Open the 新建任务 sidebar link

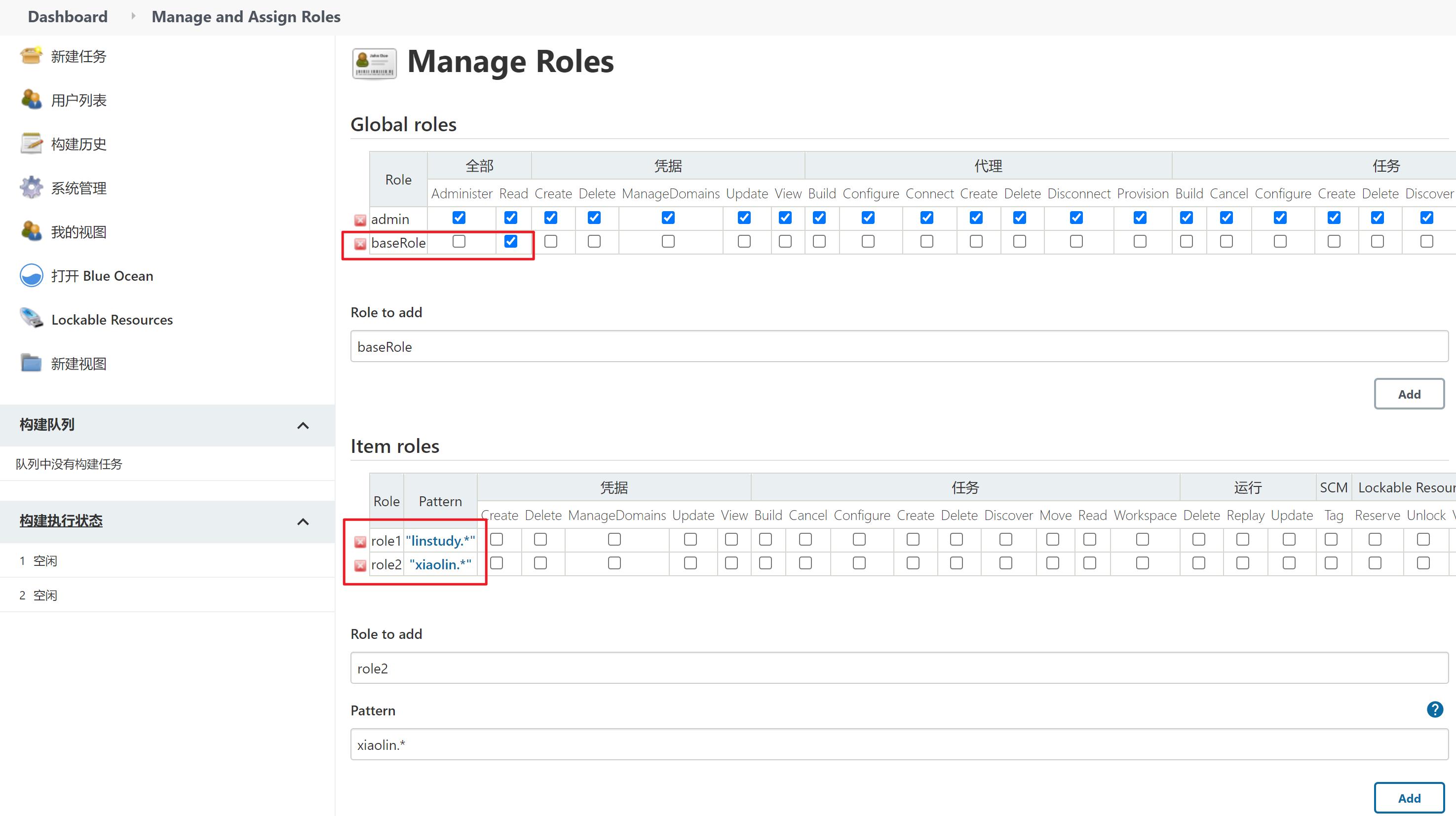pos(78,56)
